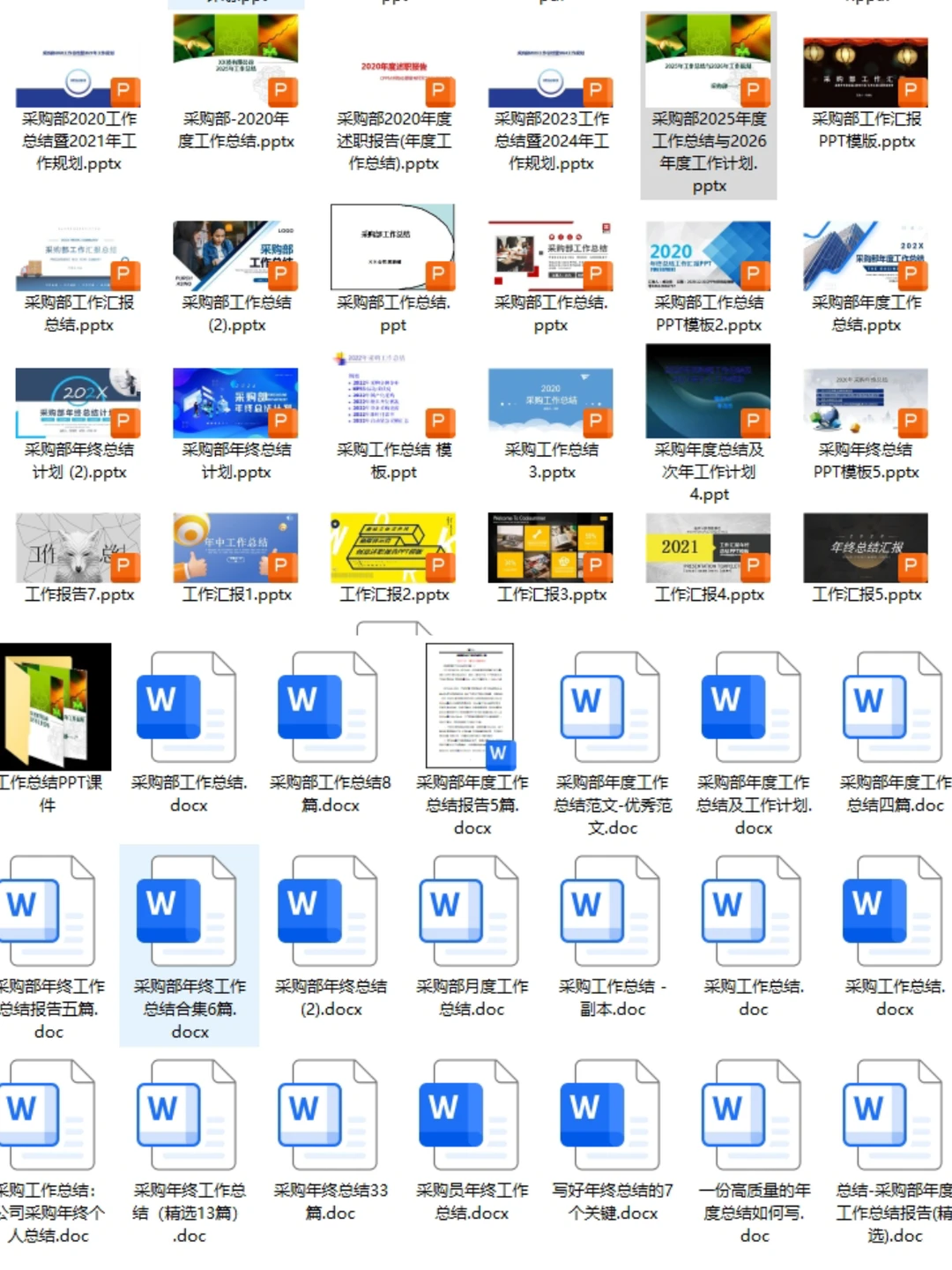Click the label 工作汇报3.pptx

552,594
